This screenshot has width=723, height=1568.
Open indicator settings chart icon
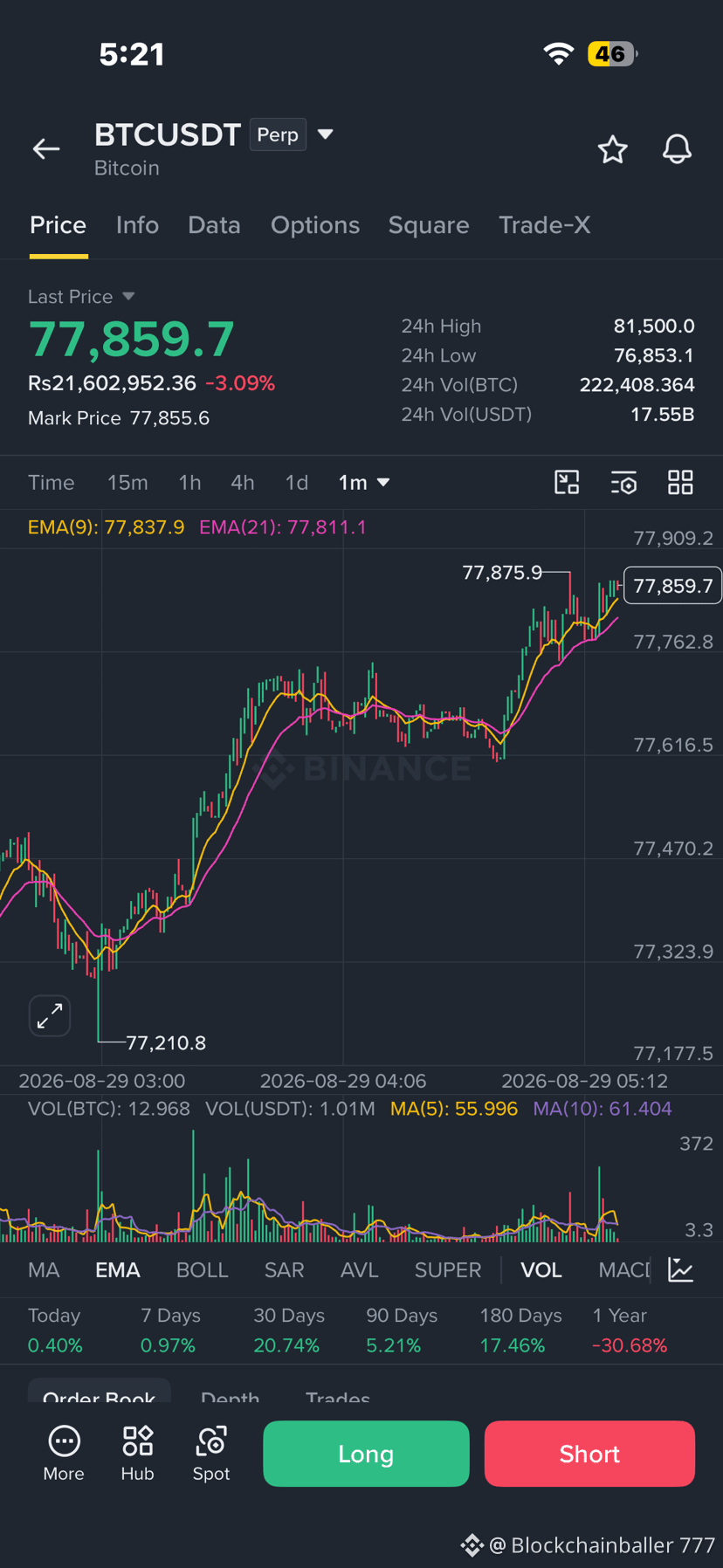[680, 1269]
